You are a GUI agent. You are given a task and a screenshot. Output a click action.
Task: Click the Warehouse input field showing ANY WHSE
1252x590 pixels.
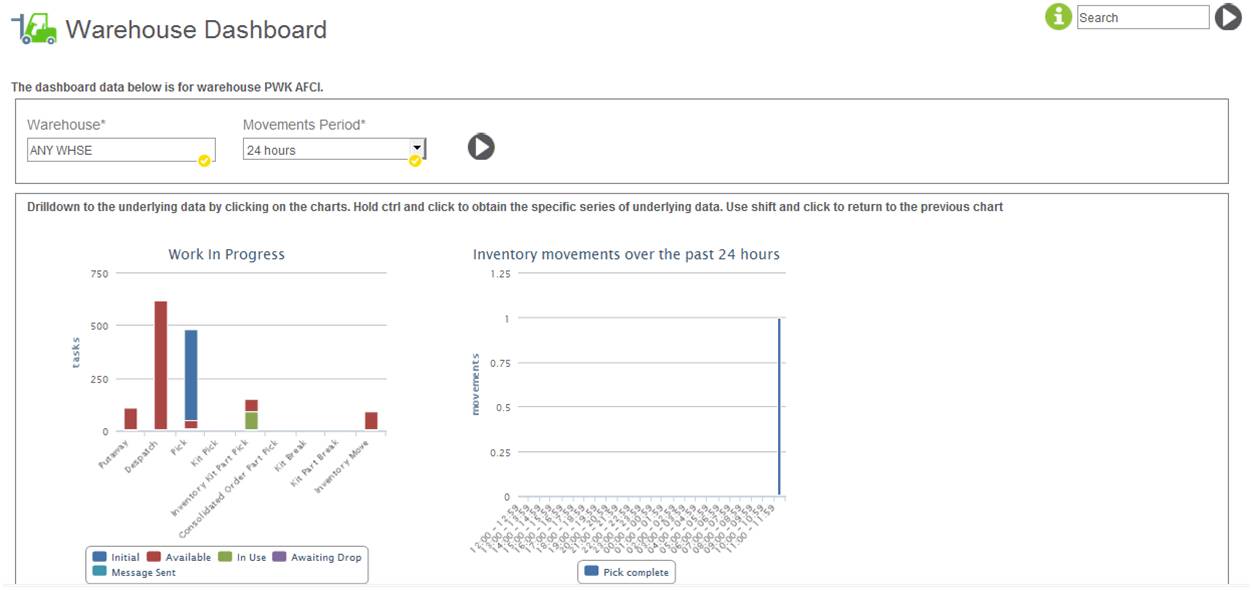(121, 150)
